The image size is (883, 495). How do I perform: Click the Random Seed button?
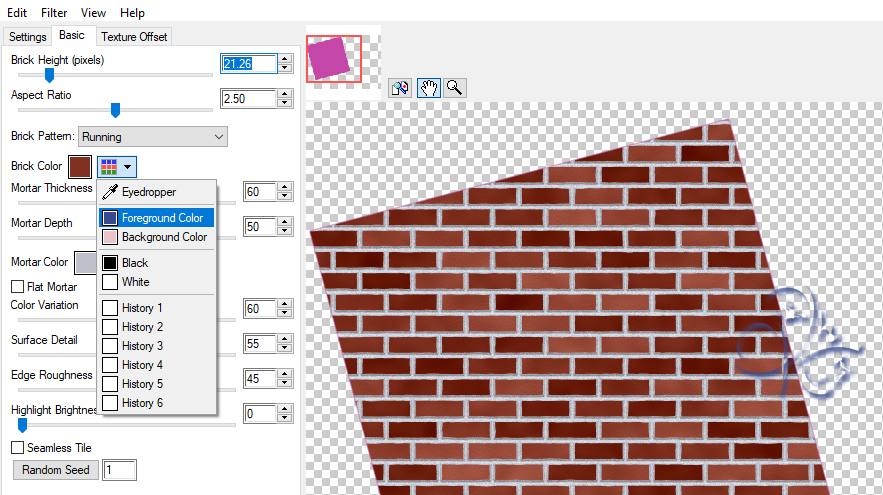(x=56, y=470)
